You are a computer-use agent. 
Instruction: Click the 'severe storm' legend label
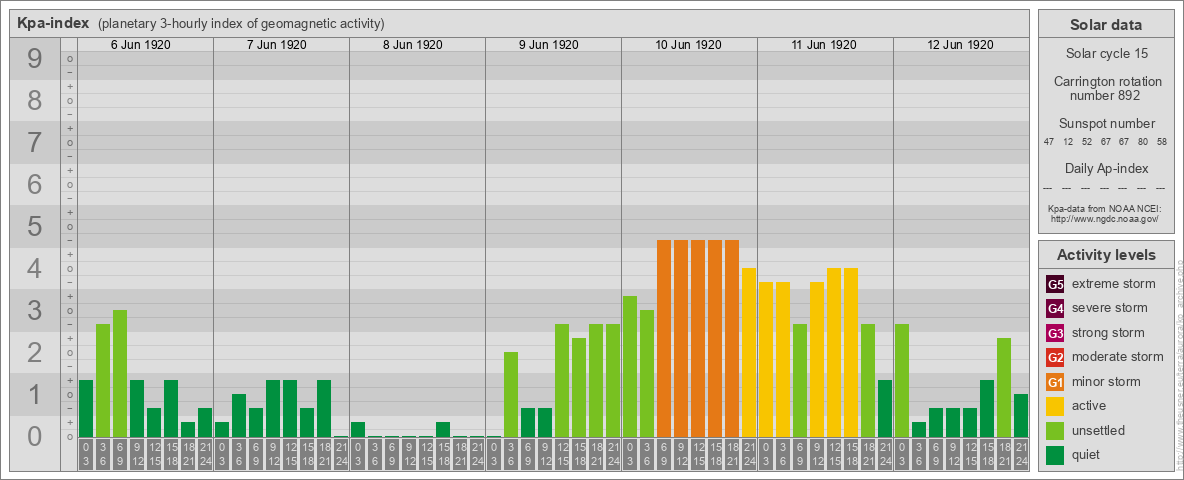point(1110,308)
